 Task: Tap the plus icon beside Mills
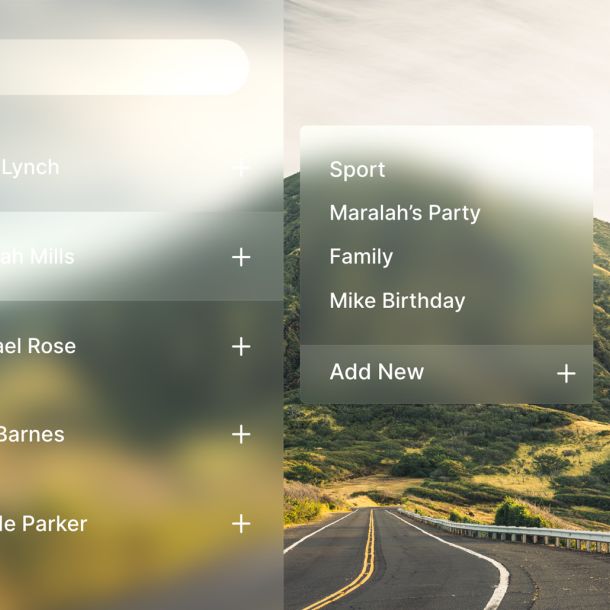click(241, 257)
